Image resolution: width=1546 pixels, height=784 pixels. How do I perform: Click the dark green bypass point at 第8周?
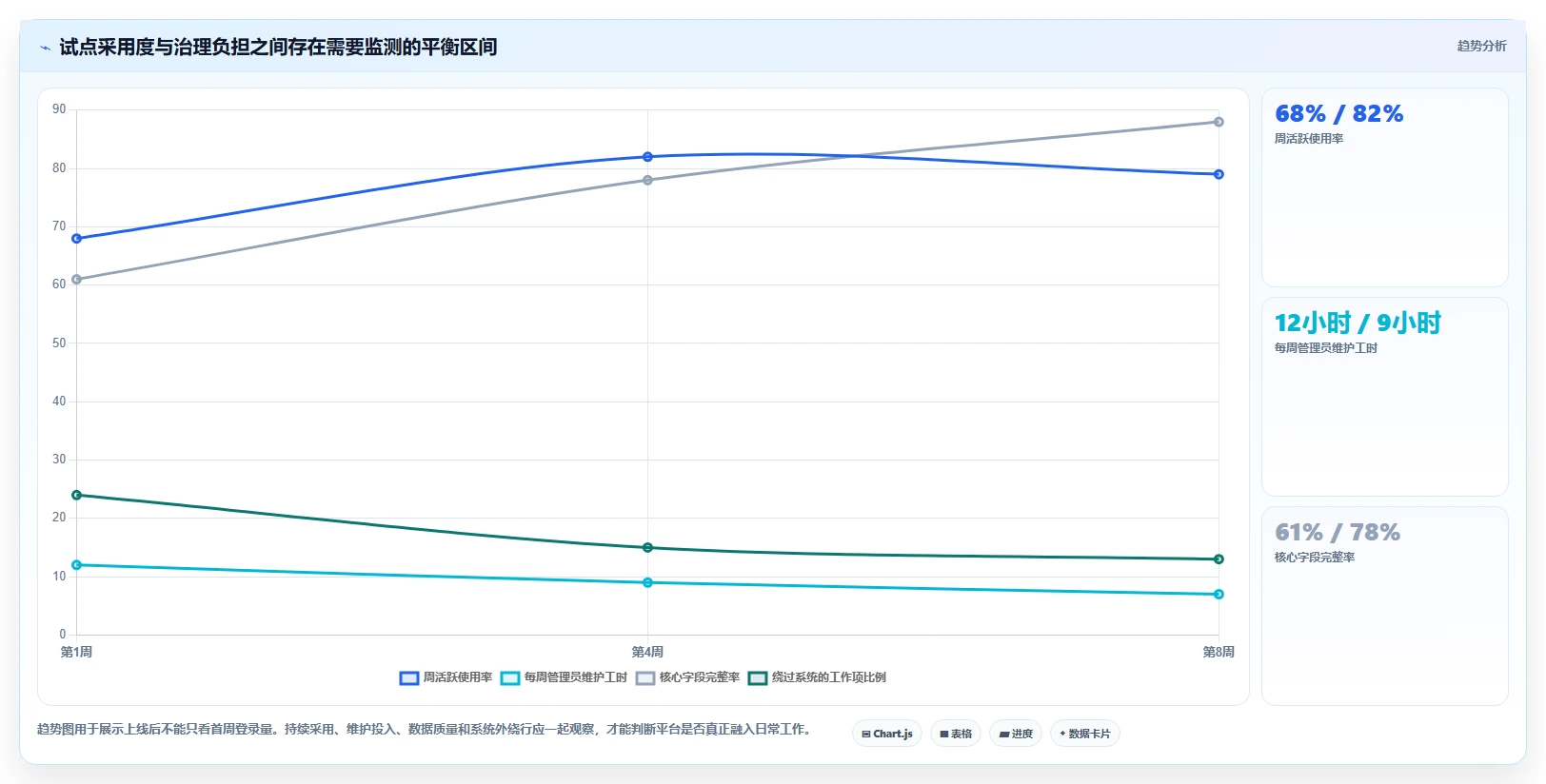click(x=1219, y=559)
